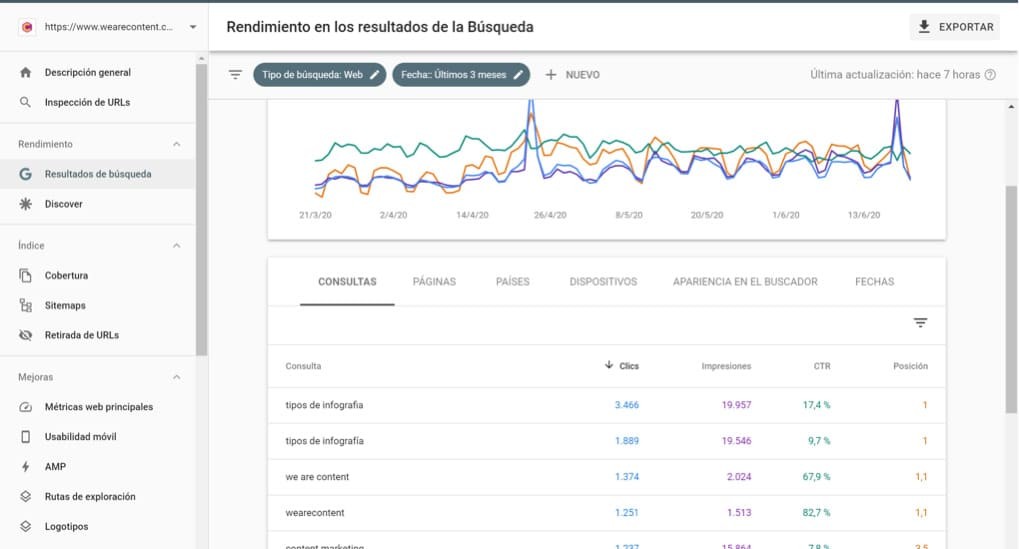Add a new filter with Nuevo
The width and height of the screenshot is (1019, 549).
point(572,75)
